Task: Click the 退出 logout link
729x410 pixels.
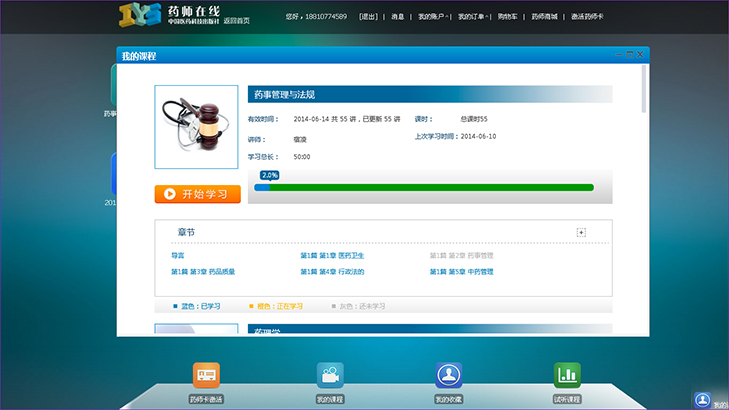Action: [368, 17]
